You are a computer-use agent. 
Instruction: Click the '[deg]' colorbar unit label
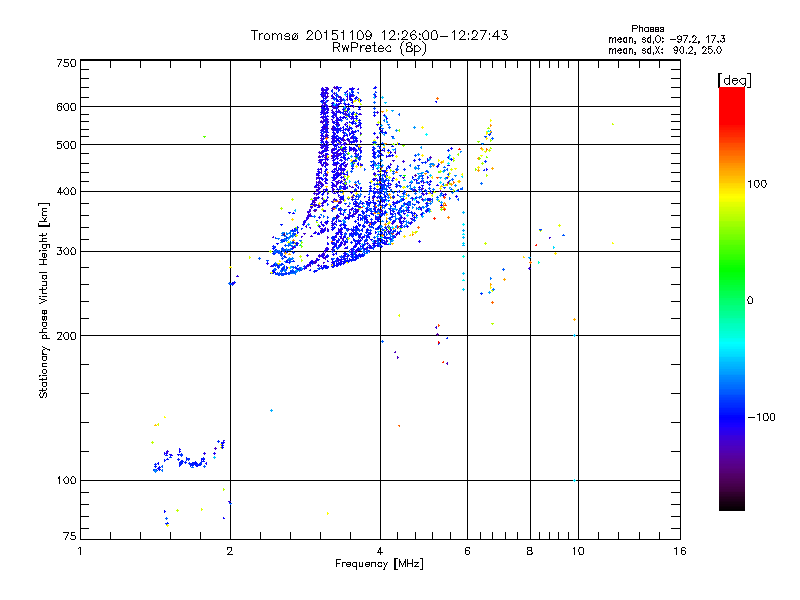coord(734,80)
